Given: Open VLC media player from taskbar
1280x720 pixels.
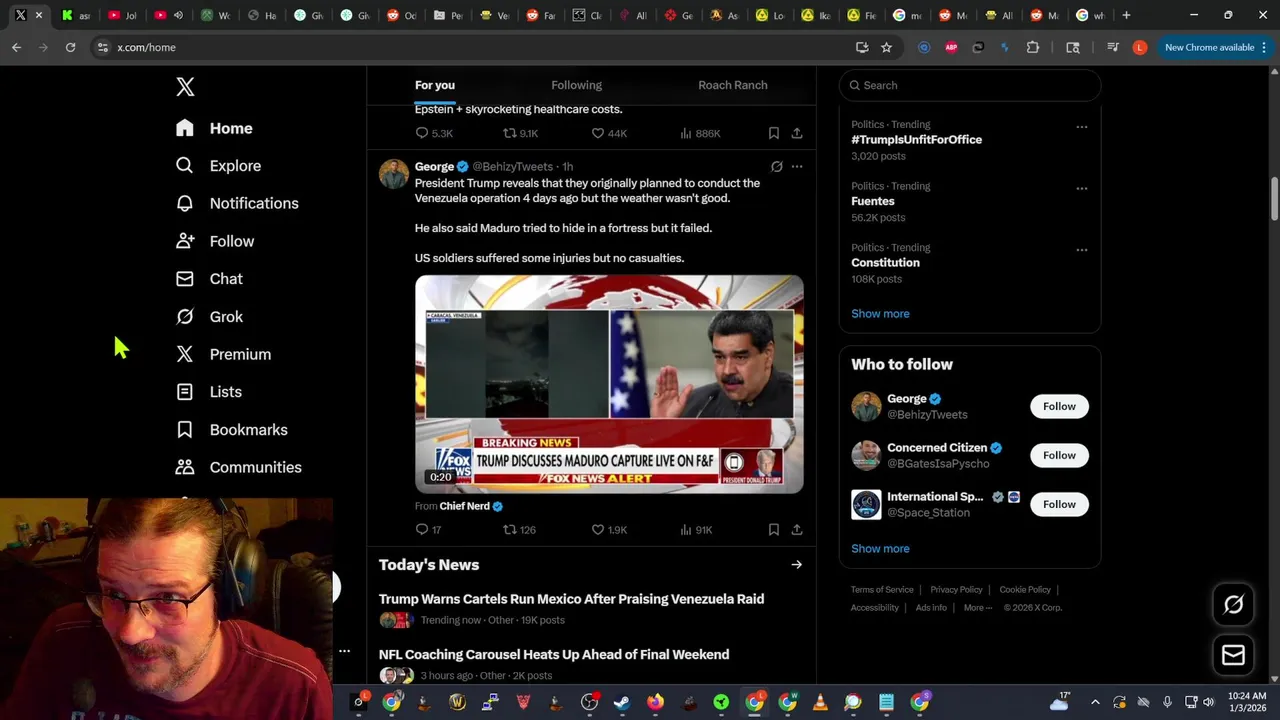Looking at the screenshot, I should [820, 702].
